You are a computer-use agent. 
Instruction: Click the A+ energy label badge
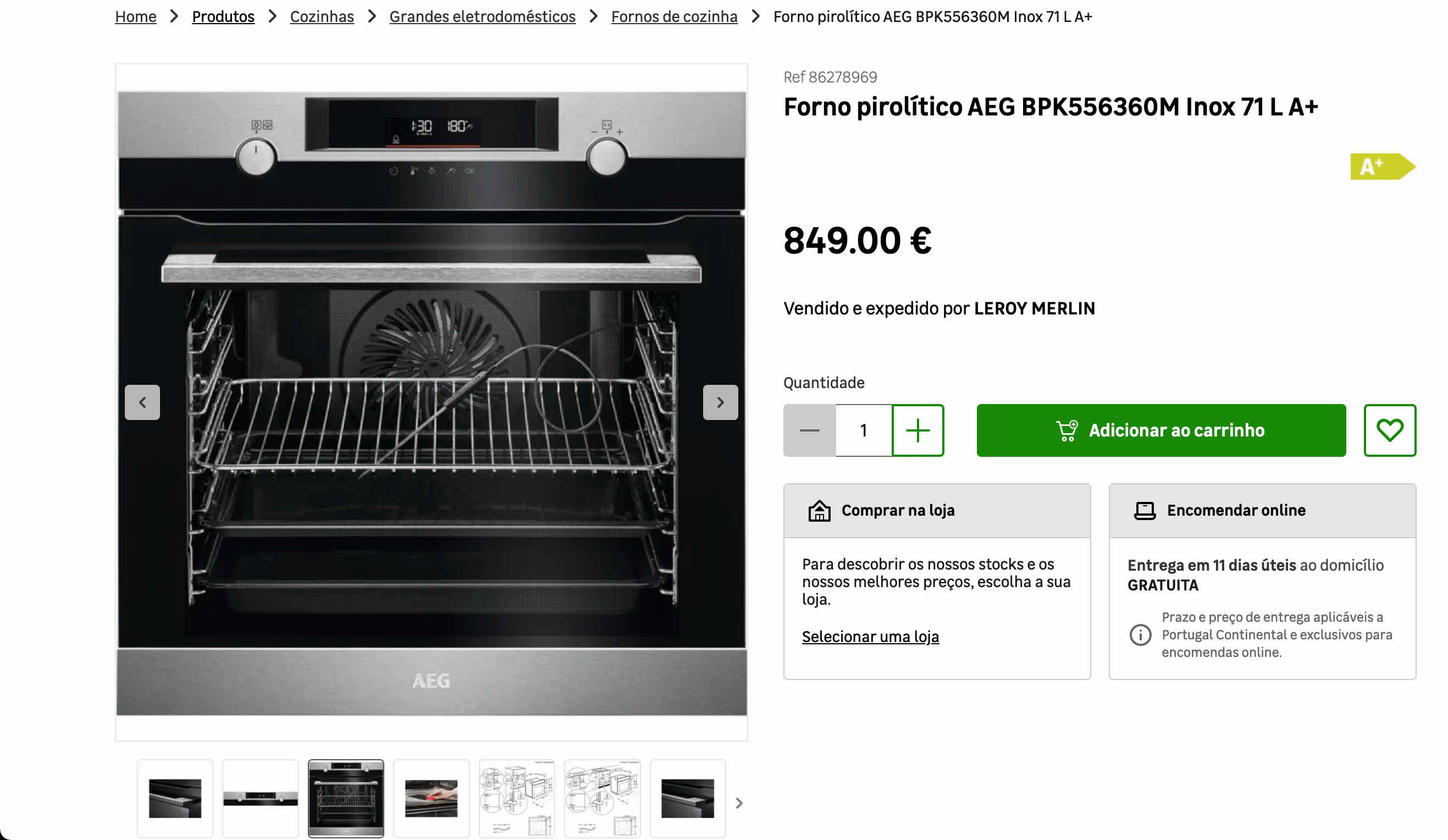tap(1383, 167)
